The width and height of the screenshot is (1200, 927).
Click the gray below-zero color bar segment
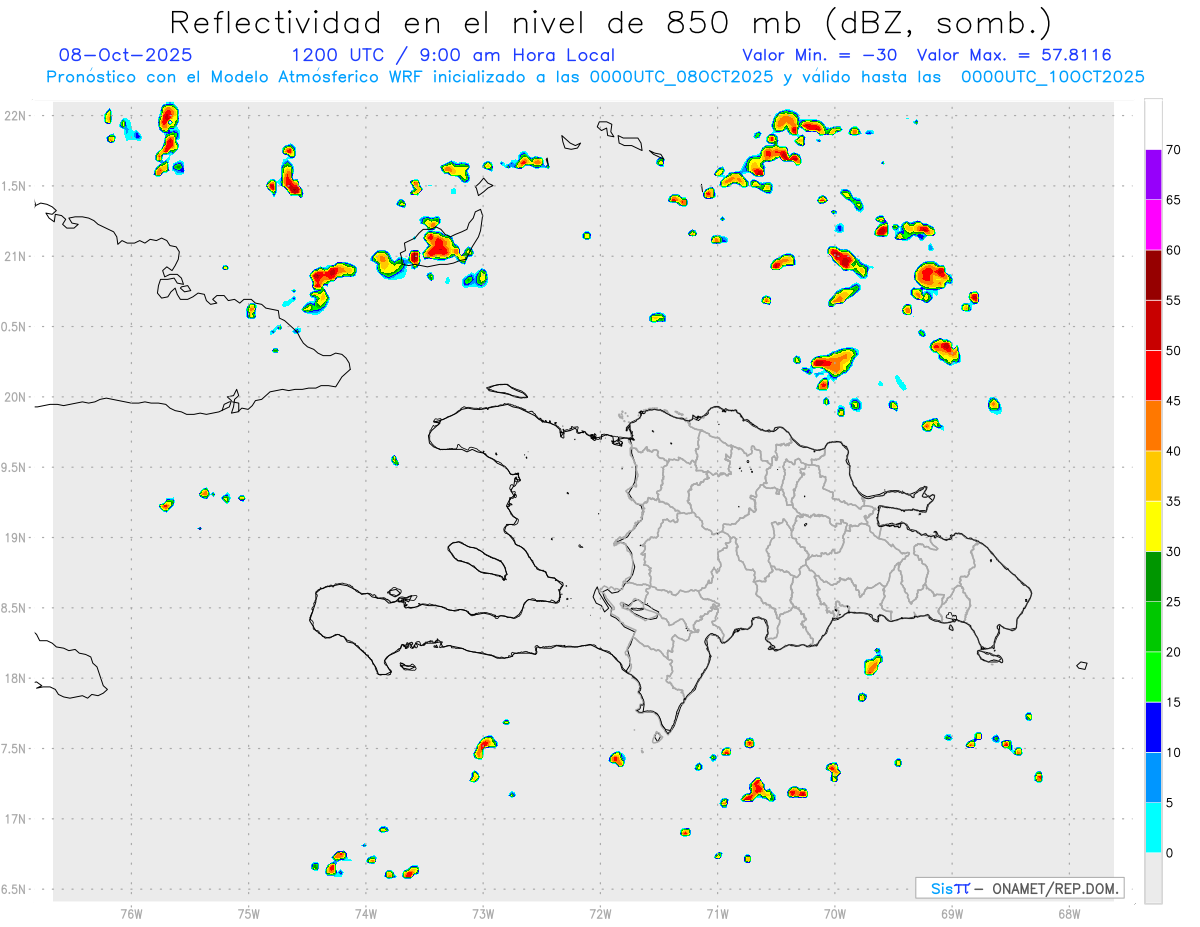(x=1153, y=878)
